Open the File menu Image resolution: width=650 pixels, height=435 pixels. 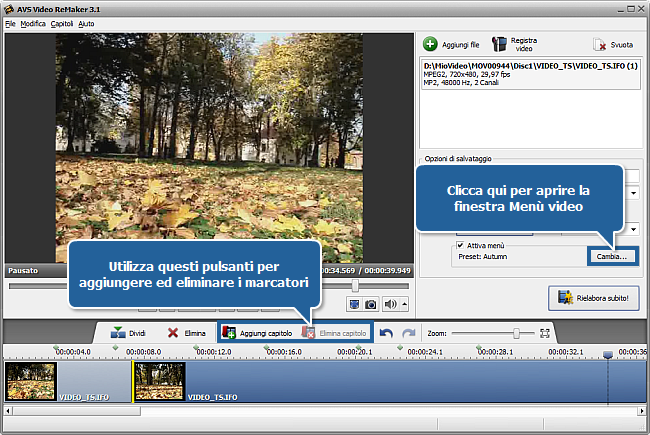[10, 22]
